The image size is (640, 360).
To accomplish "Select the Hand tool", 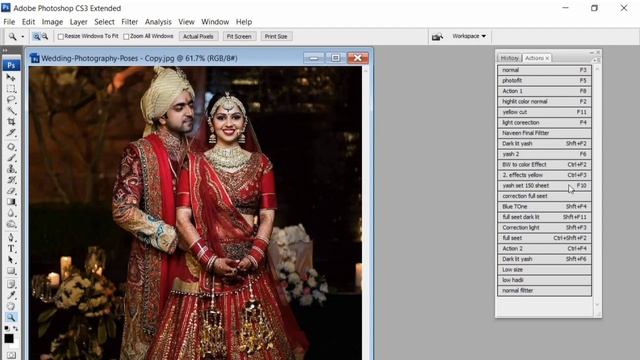I will 11,306.
